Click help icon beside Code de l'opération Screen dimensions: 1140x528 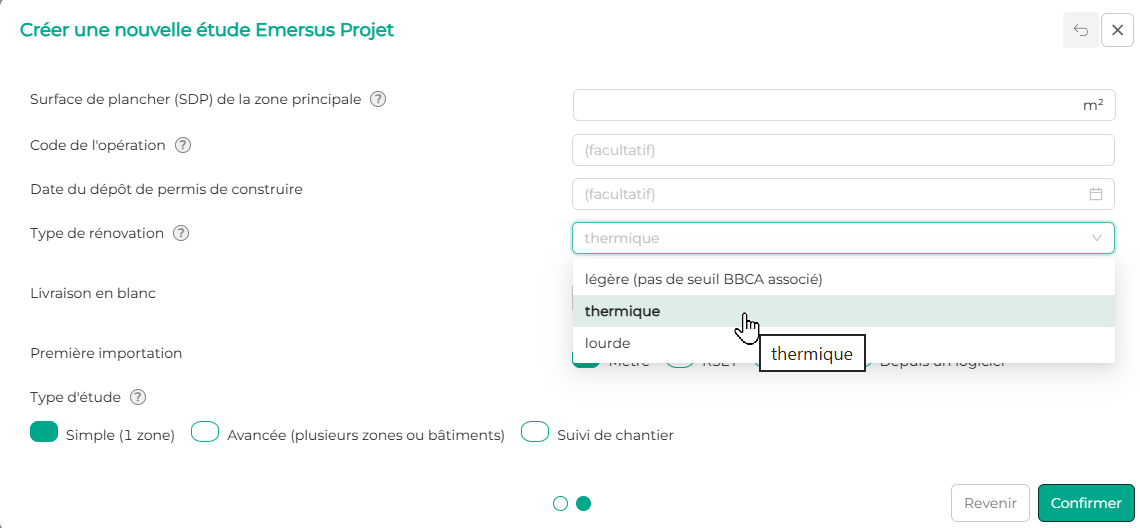tap(183, 145)
